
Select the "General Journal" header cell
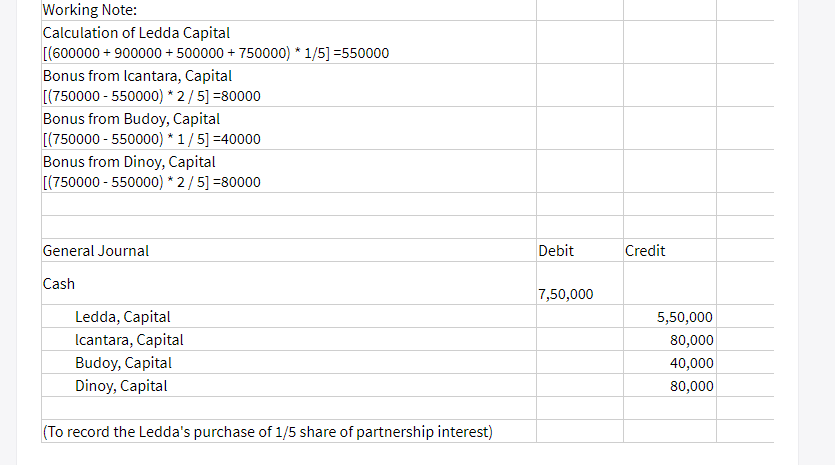pos(96,251)
